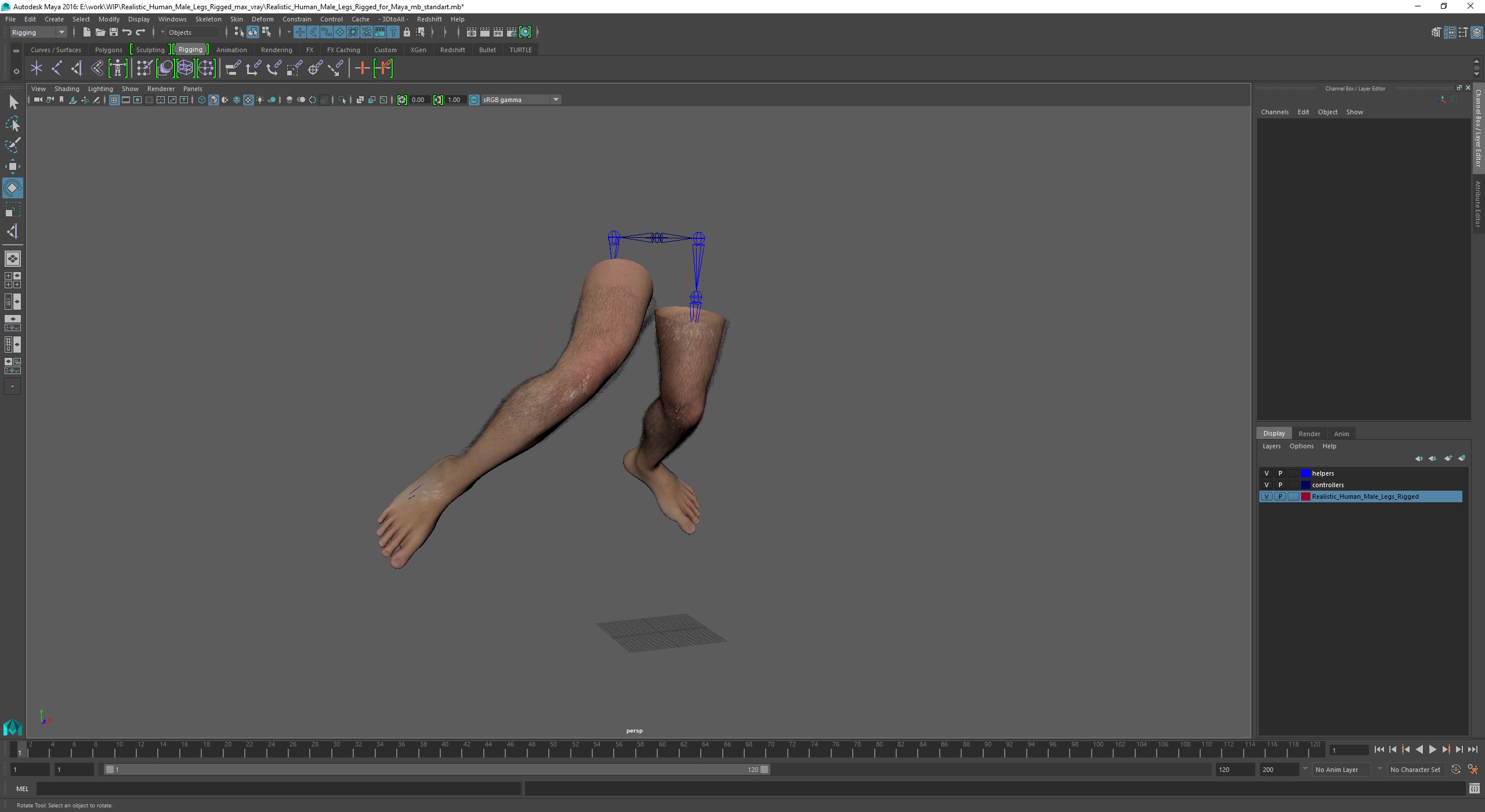Switch to the Animation shelf tab

(x=231, y=50)
